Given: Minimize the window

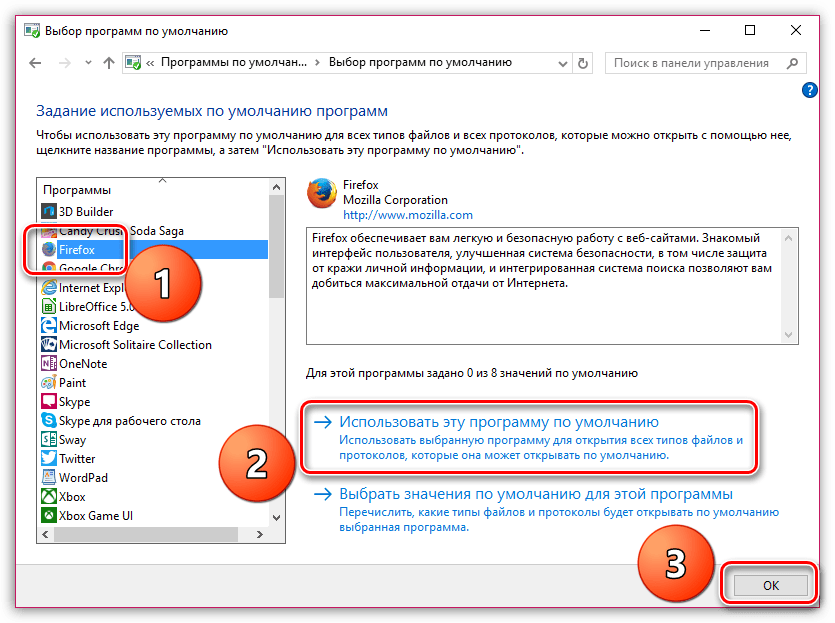Looking at the screenshot, I should click(705, 30).
